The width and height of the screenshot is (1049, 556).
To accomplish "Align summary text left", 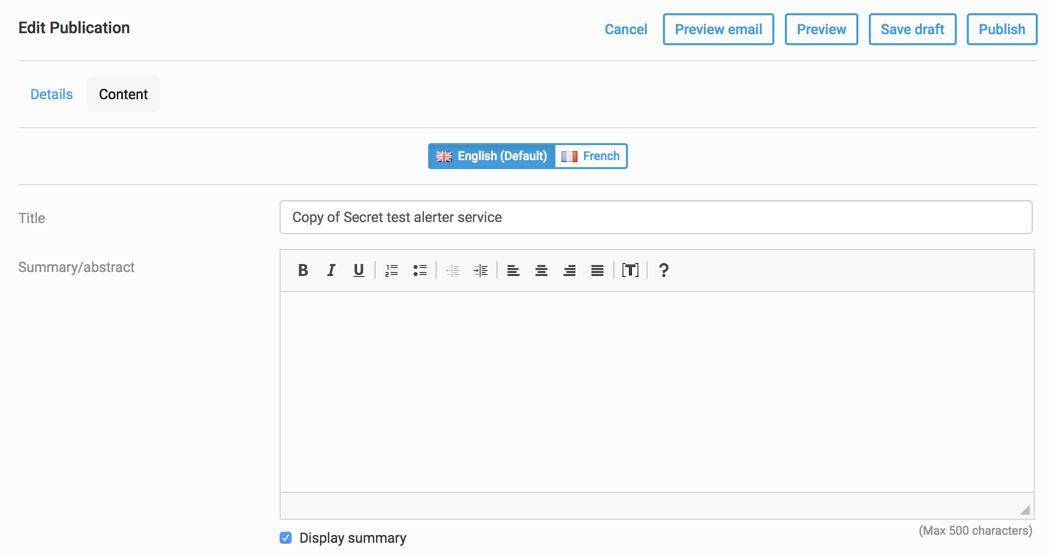I will (513, 270).
